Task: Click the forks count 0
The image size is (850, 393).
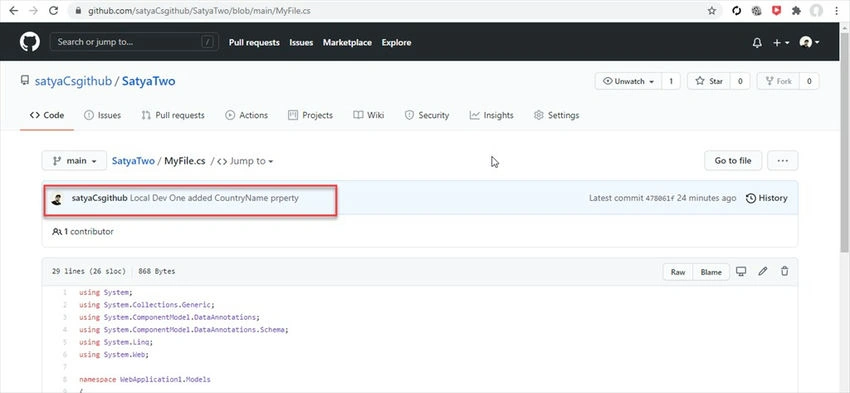Action: click(x=809, y=81)
